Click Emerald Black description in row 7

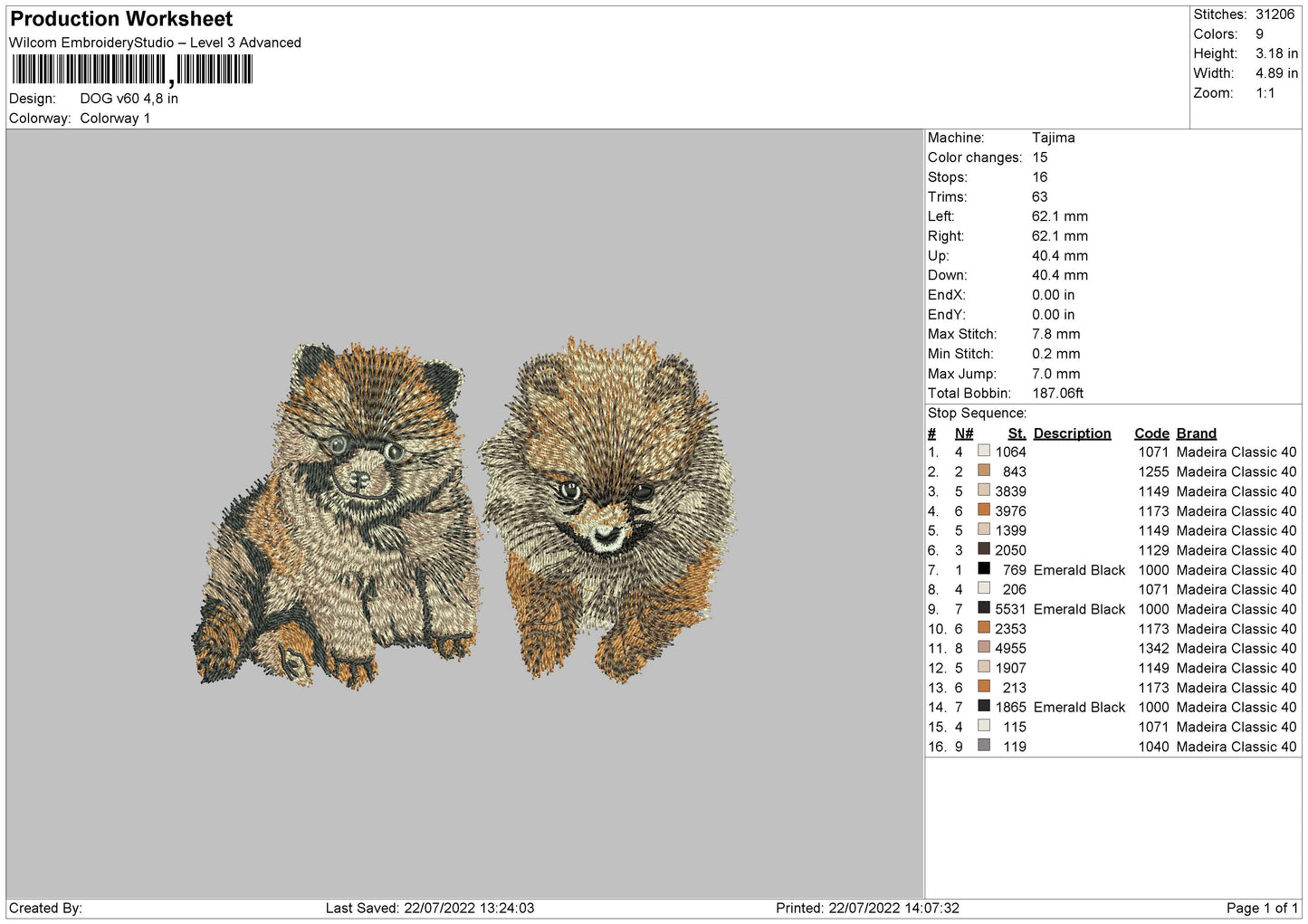click(1079, 570)
